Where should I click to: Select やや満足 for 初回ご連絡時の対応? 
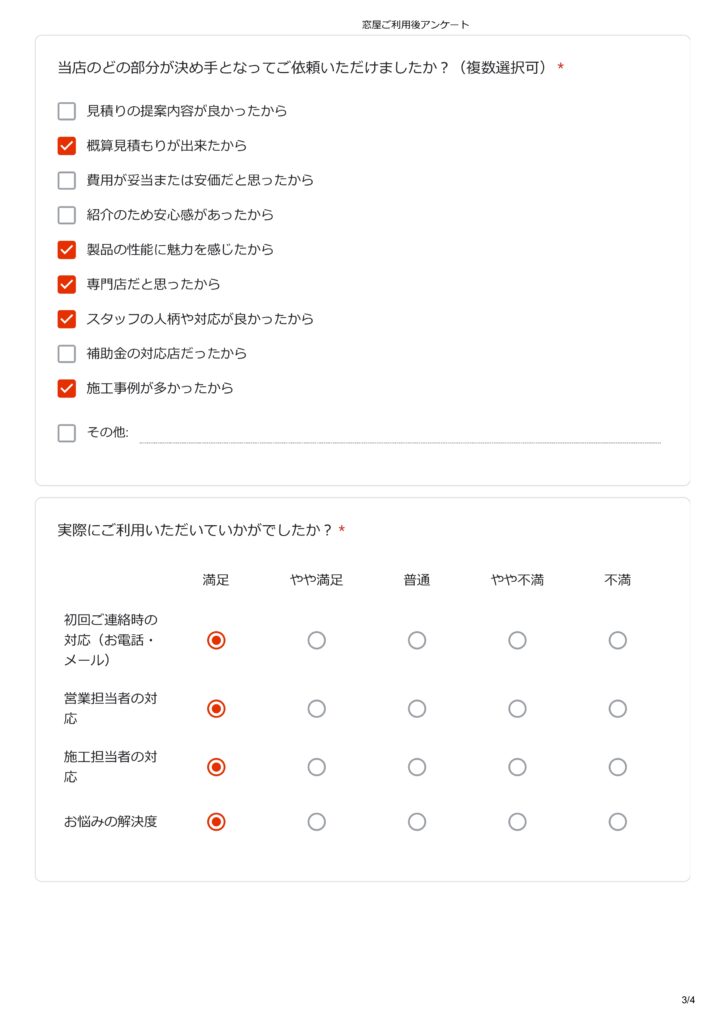pos(316,640)
